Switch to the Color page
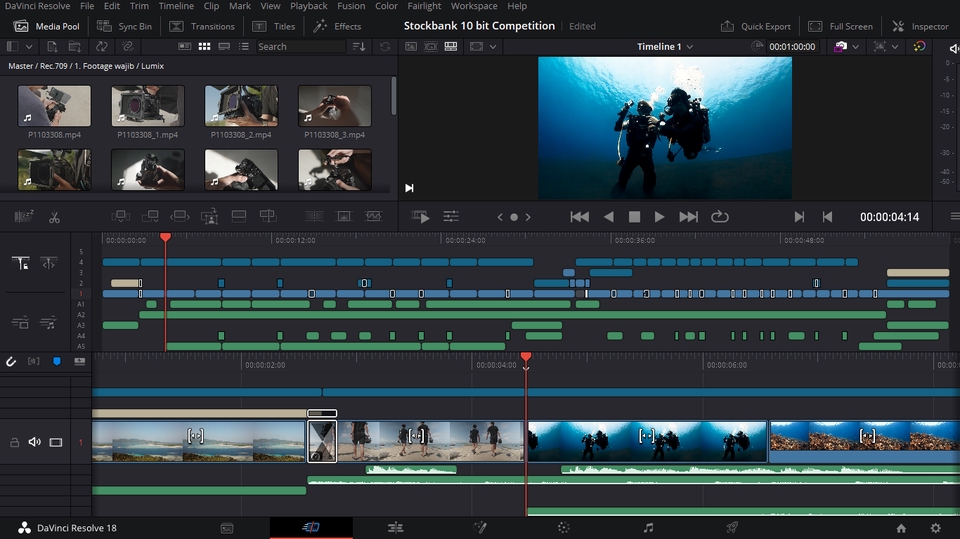Screen dimensions: 960x539 click(564, 528)
